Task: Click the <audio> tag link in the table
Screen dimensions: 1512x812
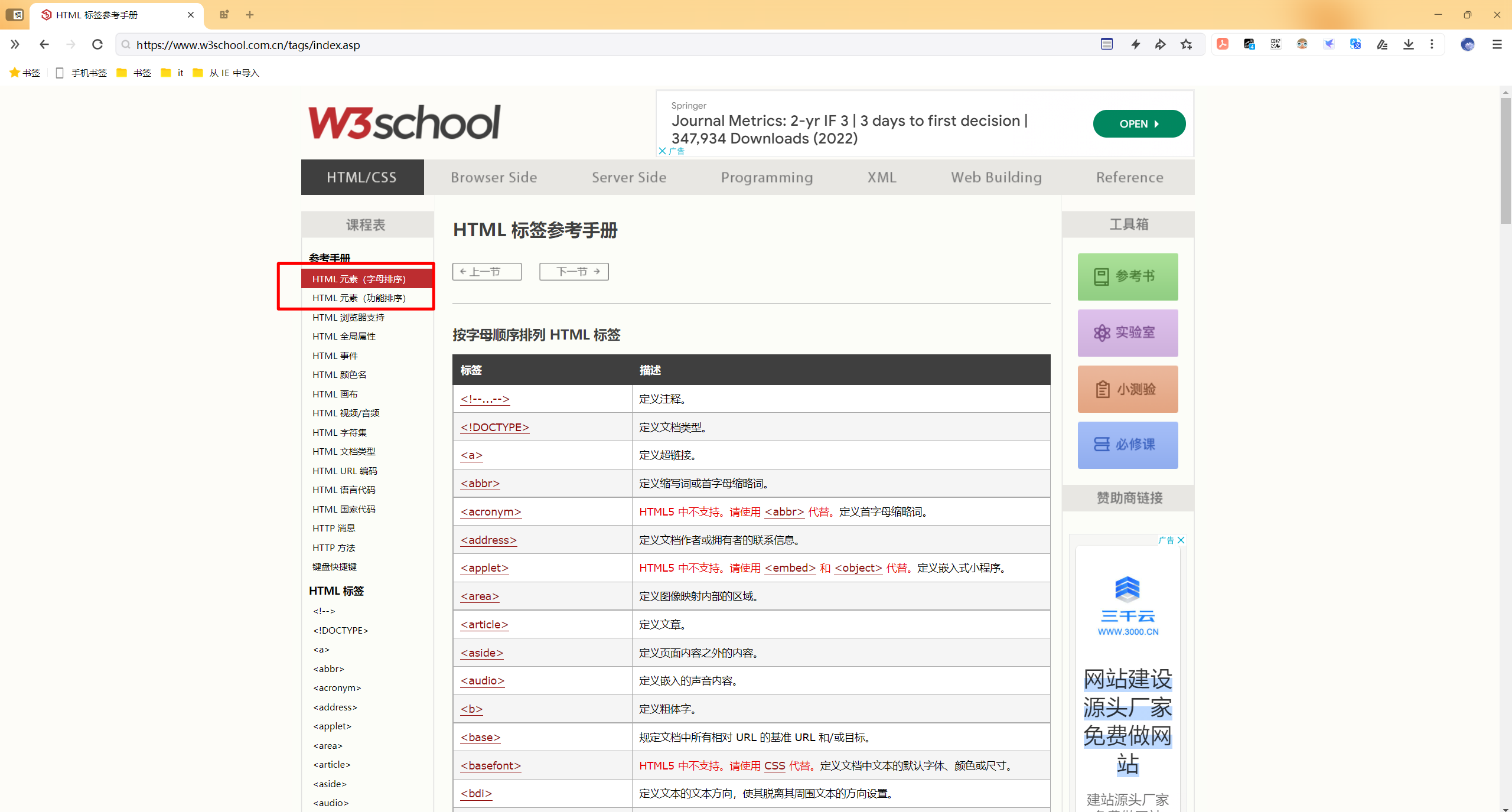Action: pos(483,680)
